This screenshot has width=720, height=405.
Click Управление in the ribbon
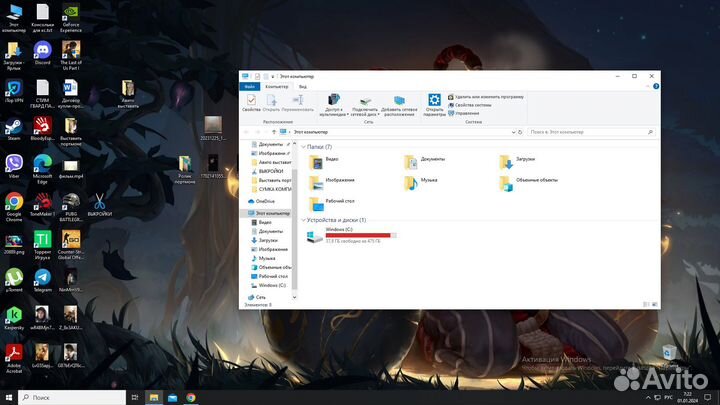pyautogui.click(x=464, y=113)
